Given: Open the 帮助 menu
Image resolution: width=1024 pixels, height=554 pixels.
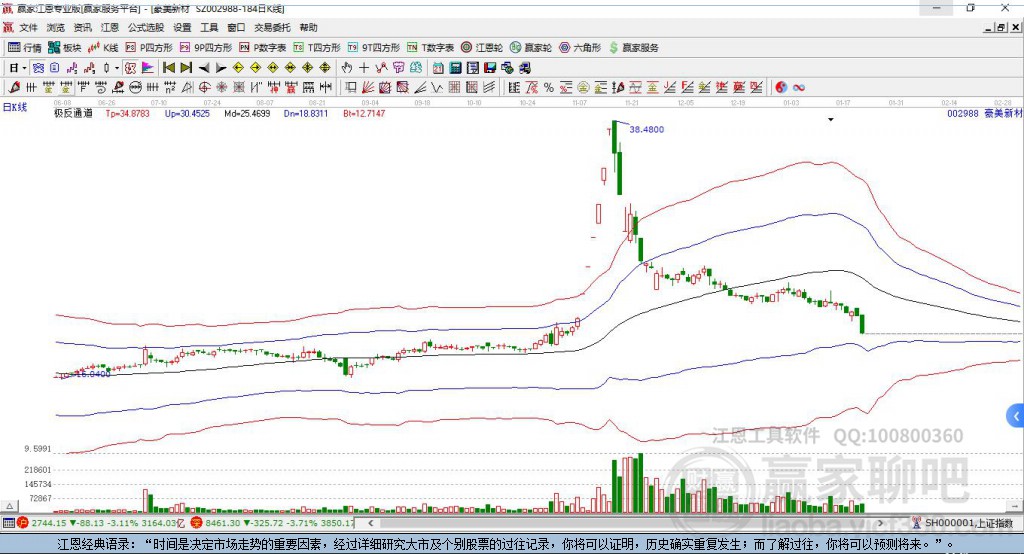Looking at the screenshot, I should pyautogui.click(x=308, y=27).
